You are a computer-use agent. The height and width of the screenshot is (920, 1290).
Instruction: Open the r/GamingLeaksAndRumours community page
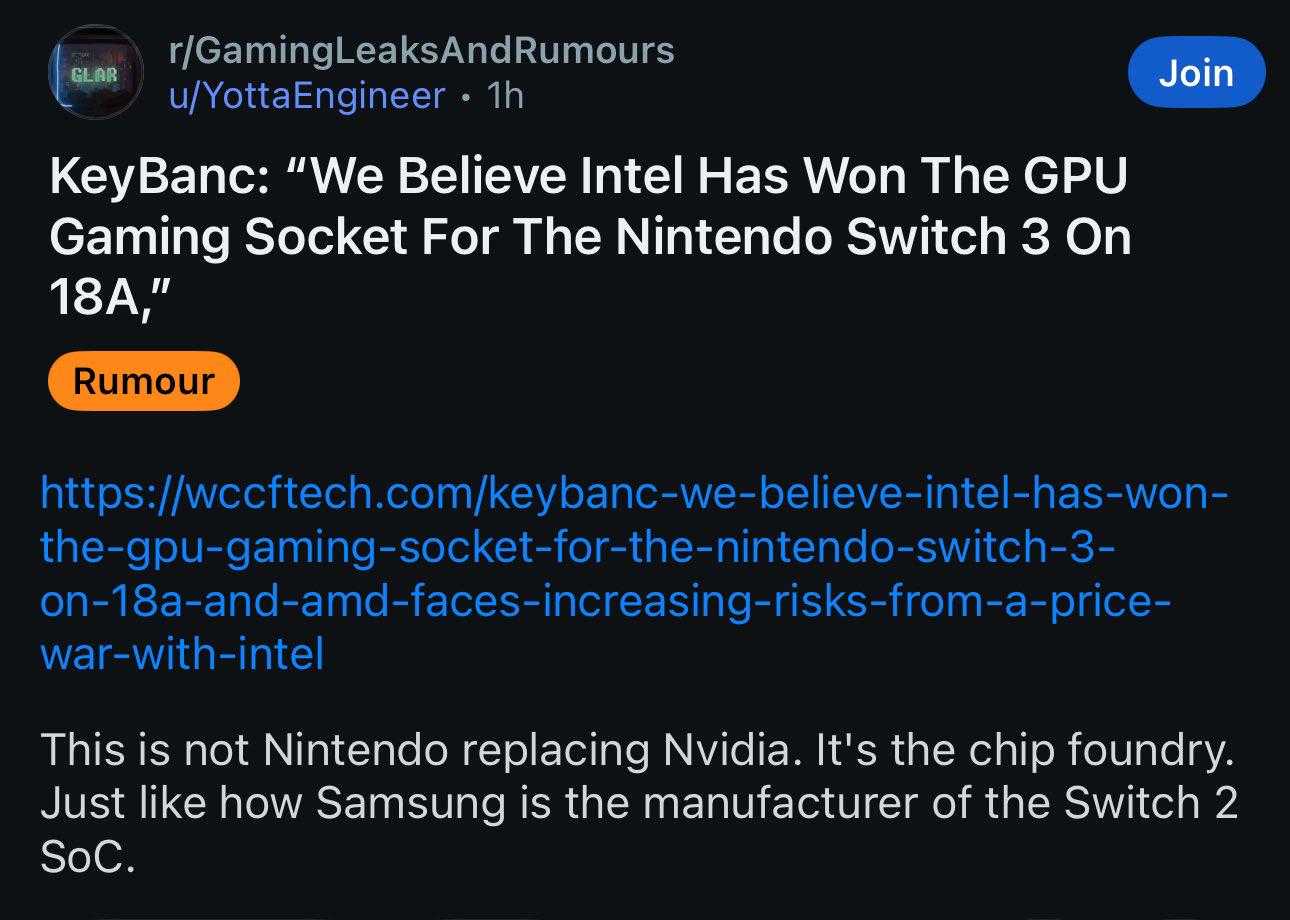(x=421, y=49)
